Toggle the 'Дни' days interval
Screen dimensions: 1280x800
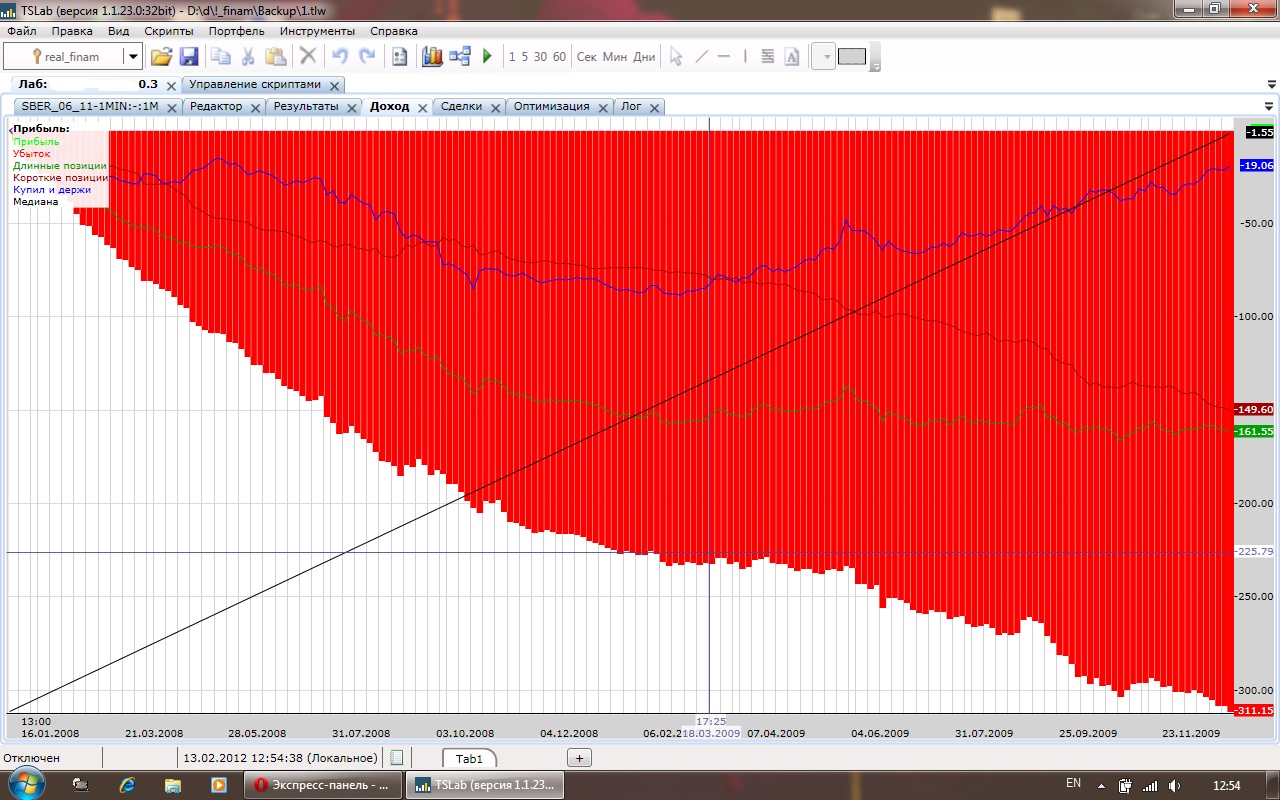coord(644,57)
